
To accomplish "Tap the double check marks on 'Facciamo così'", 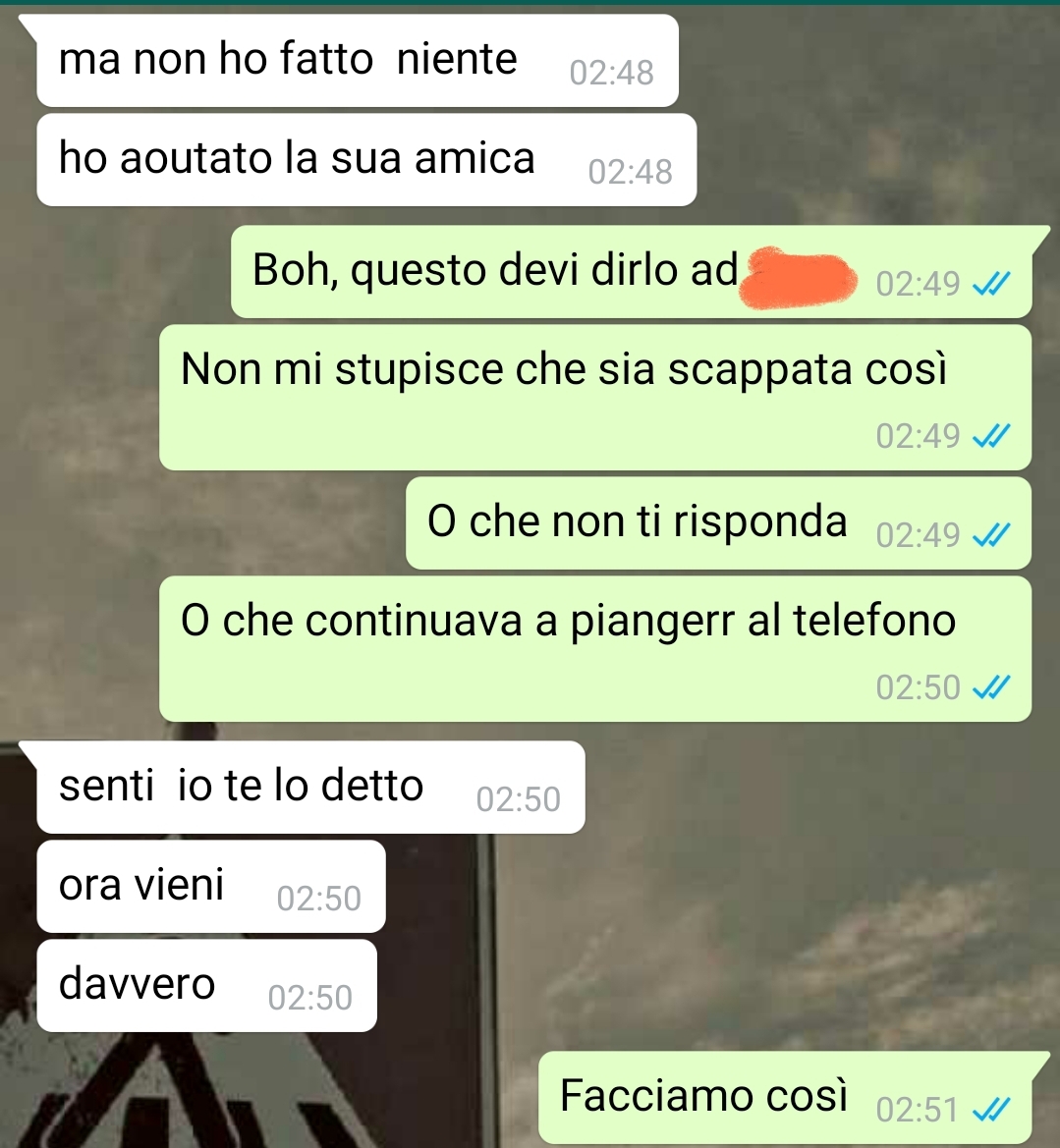I will tap(991, 1110).
